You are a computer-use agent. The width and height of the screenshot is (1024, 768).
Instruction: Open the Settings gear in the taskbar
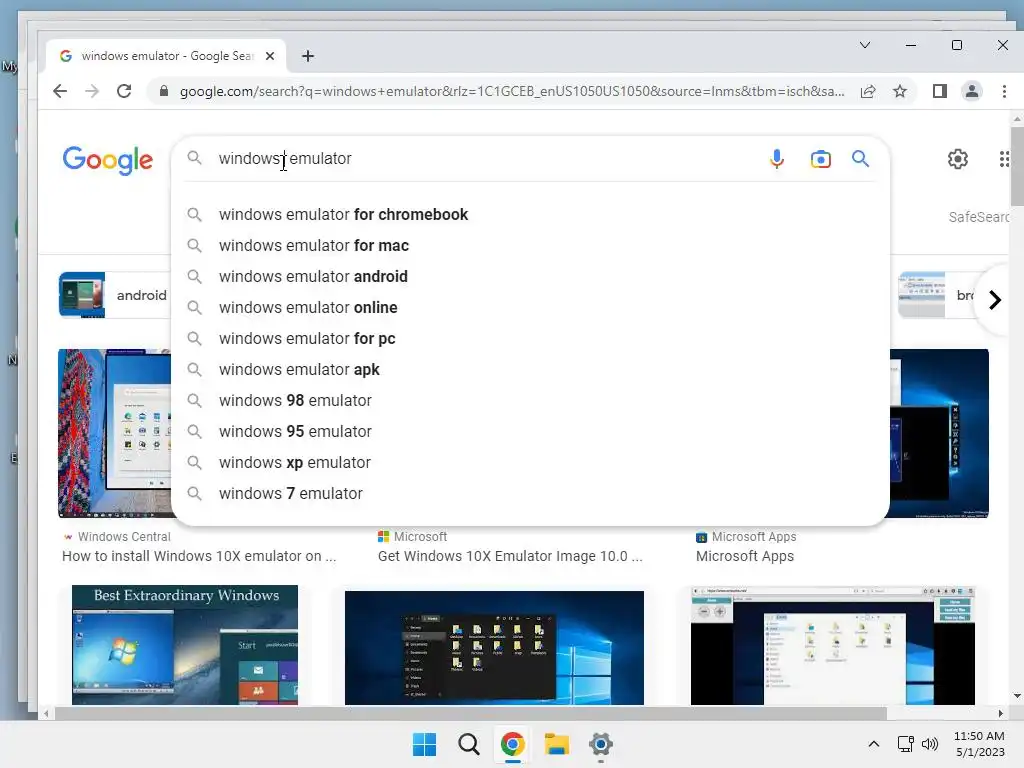coord(601,744)
